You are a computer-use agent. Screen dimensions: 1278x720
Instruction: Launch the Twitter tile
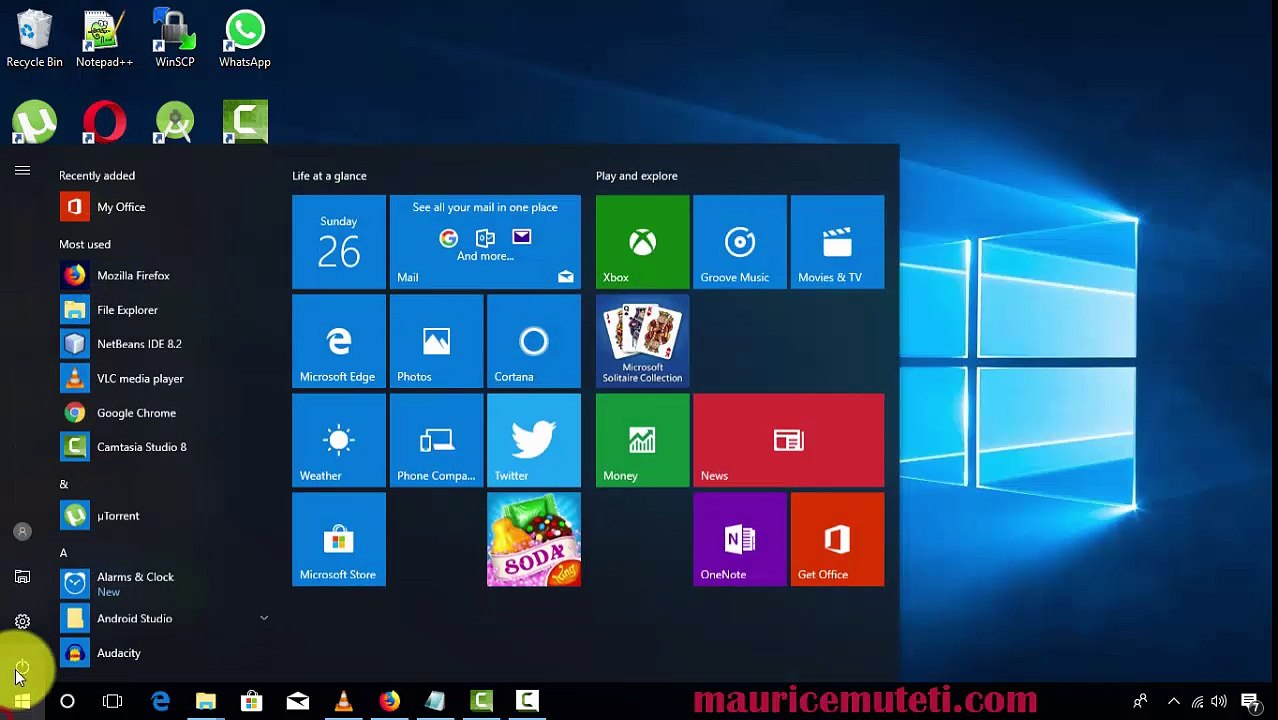[533, 440]
